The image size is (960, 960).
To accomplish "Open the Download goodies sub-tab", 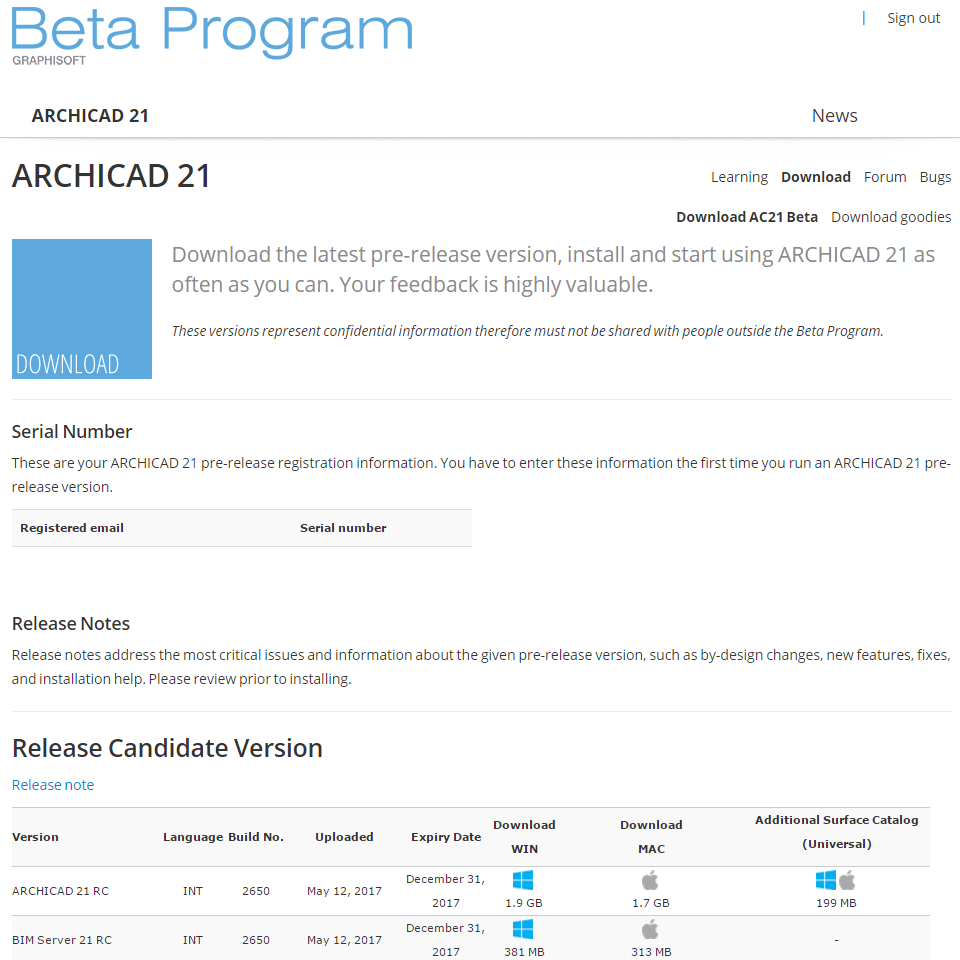I will (x=891, y=217).
